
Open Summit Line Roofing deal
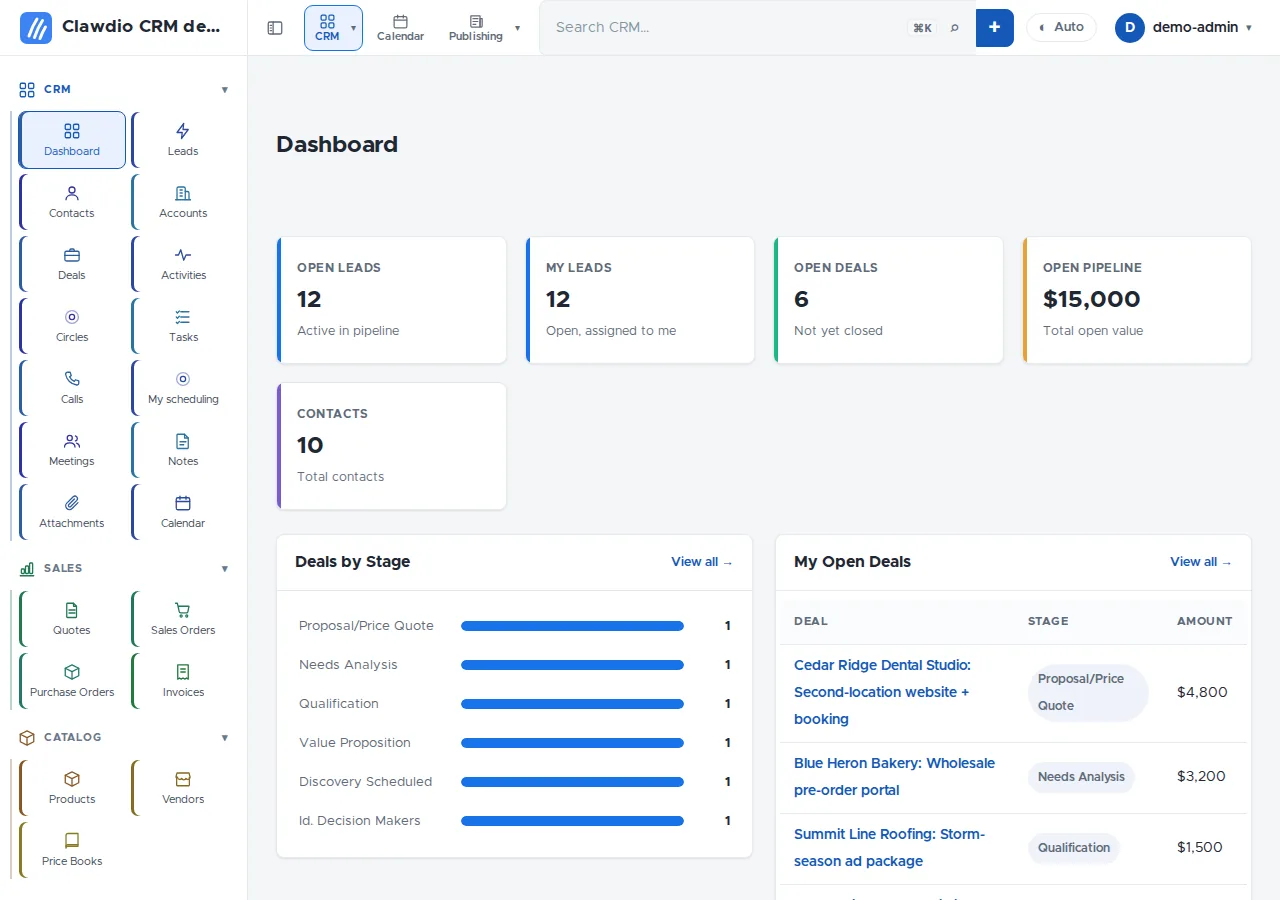click(x=889, y=847)
